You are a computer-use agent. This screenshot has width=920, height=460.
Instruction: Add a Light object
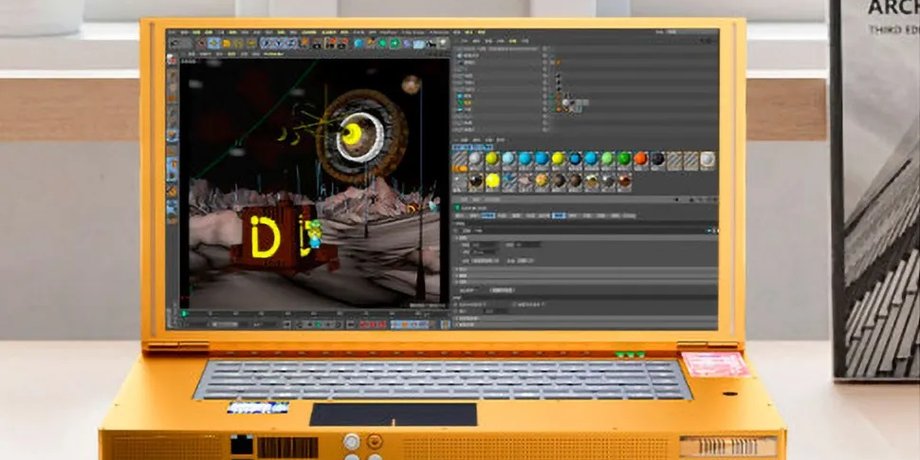tap(443, 43)
